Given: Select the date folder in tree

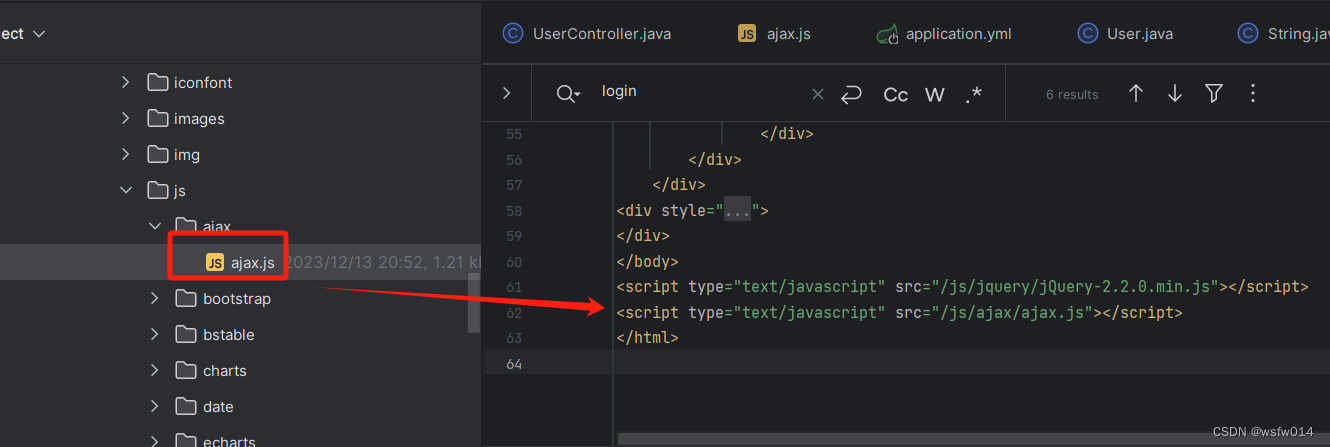Looking at the screenshot, I should pos(218,406).
